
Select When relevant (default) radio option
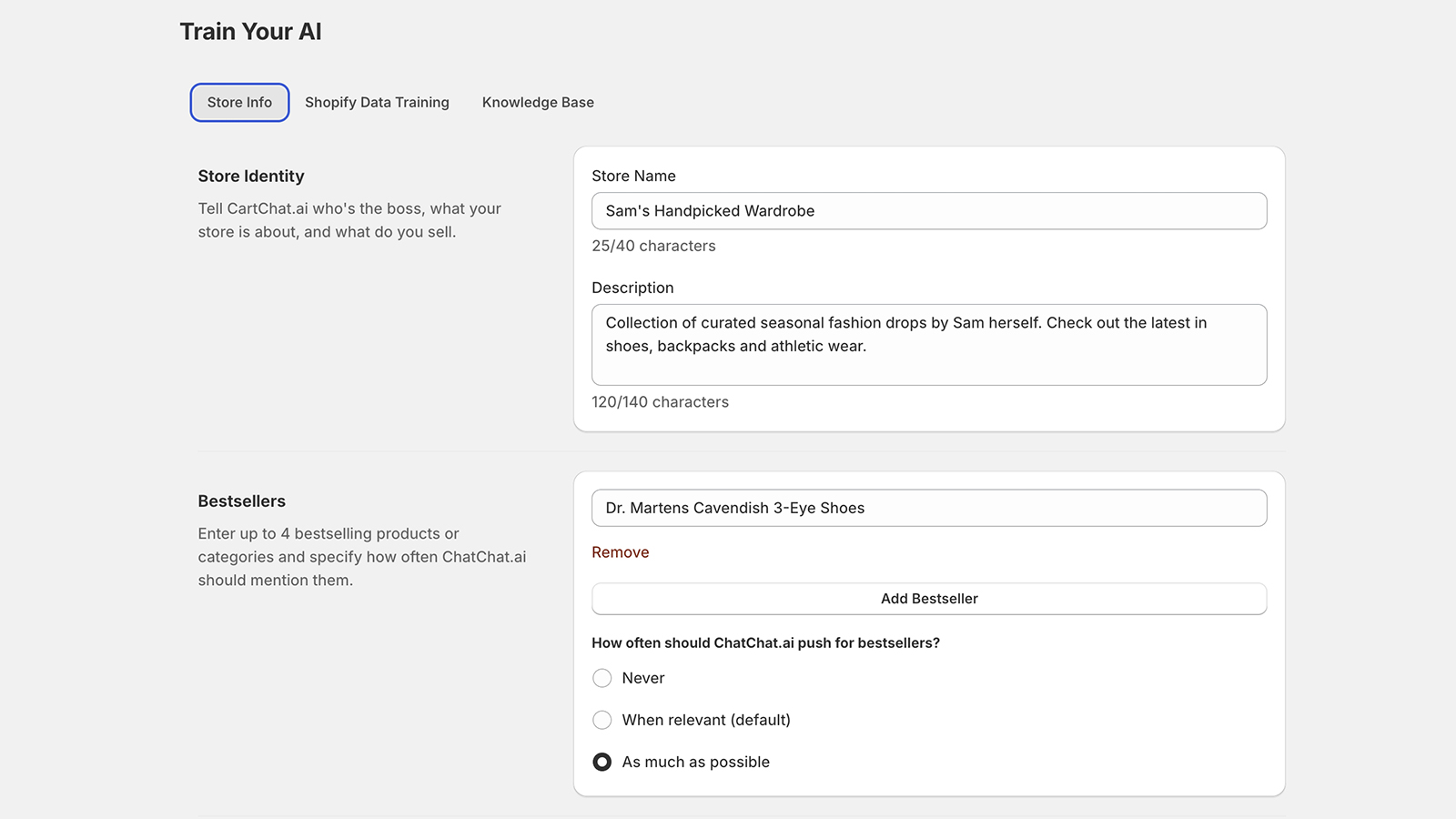[602, 720]
